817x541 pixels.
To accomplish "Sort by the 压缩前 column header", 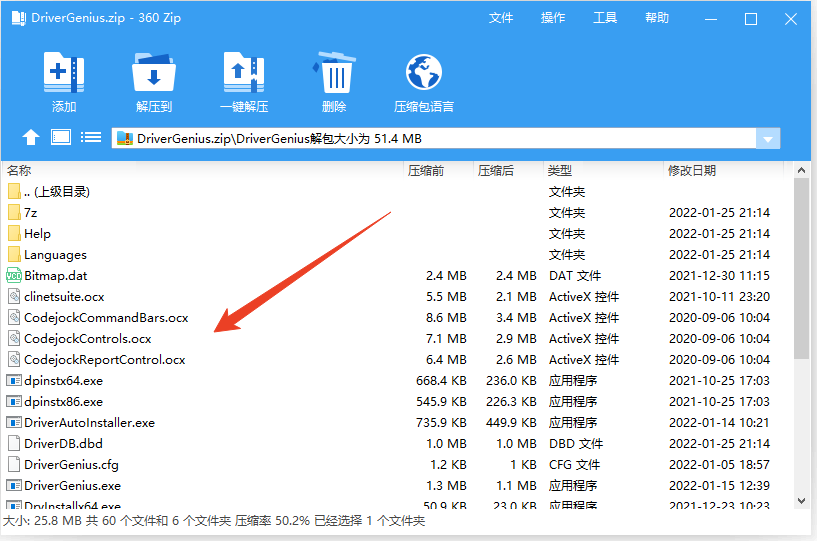I will tap(426, 171).
